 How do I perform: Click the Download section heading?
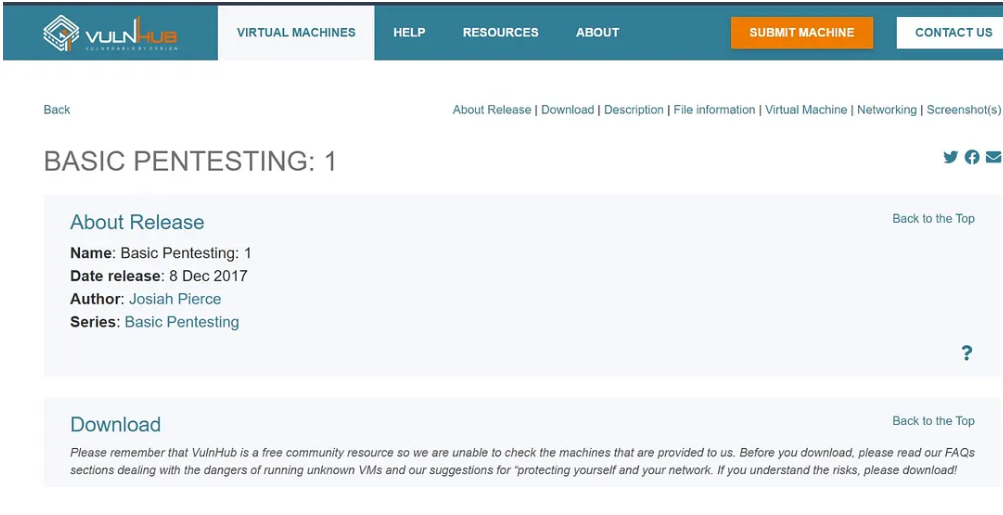click(x=115, y=424)
